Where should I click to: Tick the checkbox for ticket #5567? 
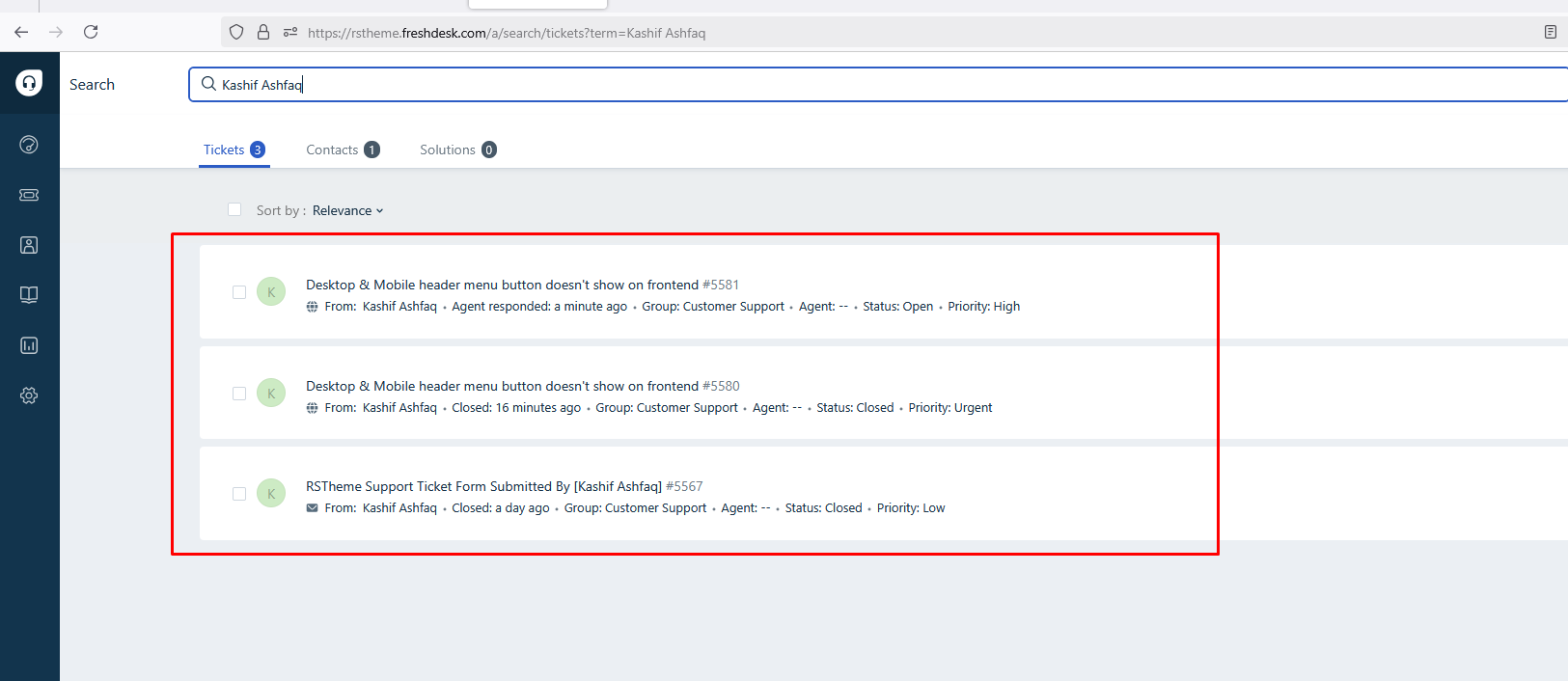click(x=239, y=494)
